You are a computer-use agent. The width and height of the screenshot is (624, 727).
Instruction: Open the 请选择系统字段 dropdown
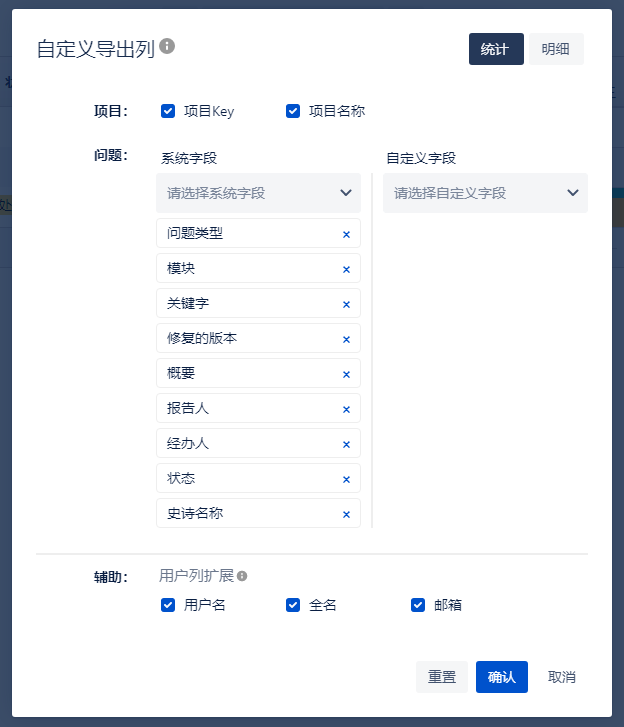click(258, 193)
